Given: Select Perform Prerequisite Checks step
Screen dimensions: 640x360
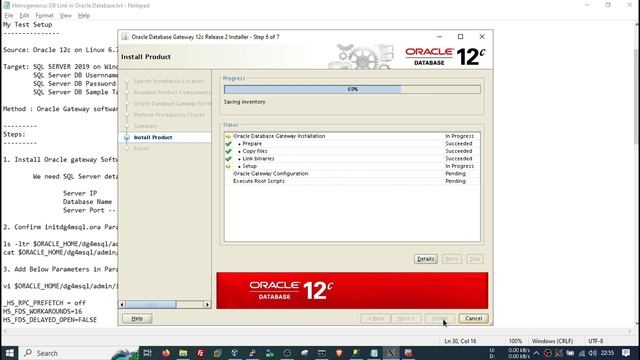Looking at the screenshot, I should [169, 115].
